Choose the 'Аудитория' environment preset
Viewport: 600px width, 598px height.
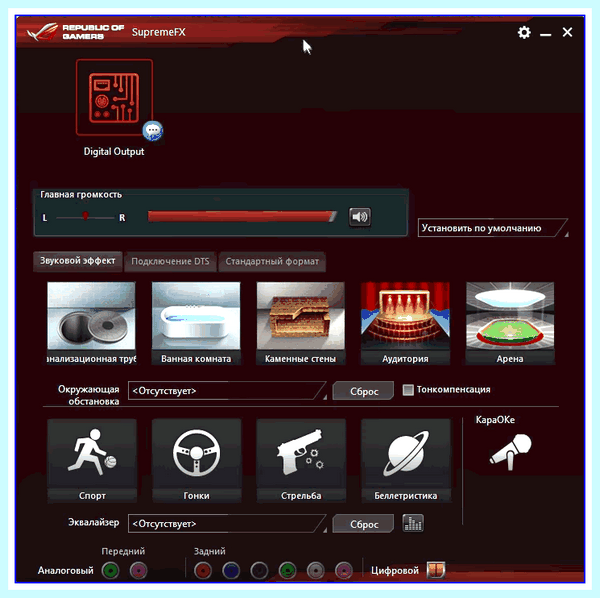pyautogui.click(x=405, y=323)
